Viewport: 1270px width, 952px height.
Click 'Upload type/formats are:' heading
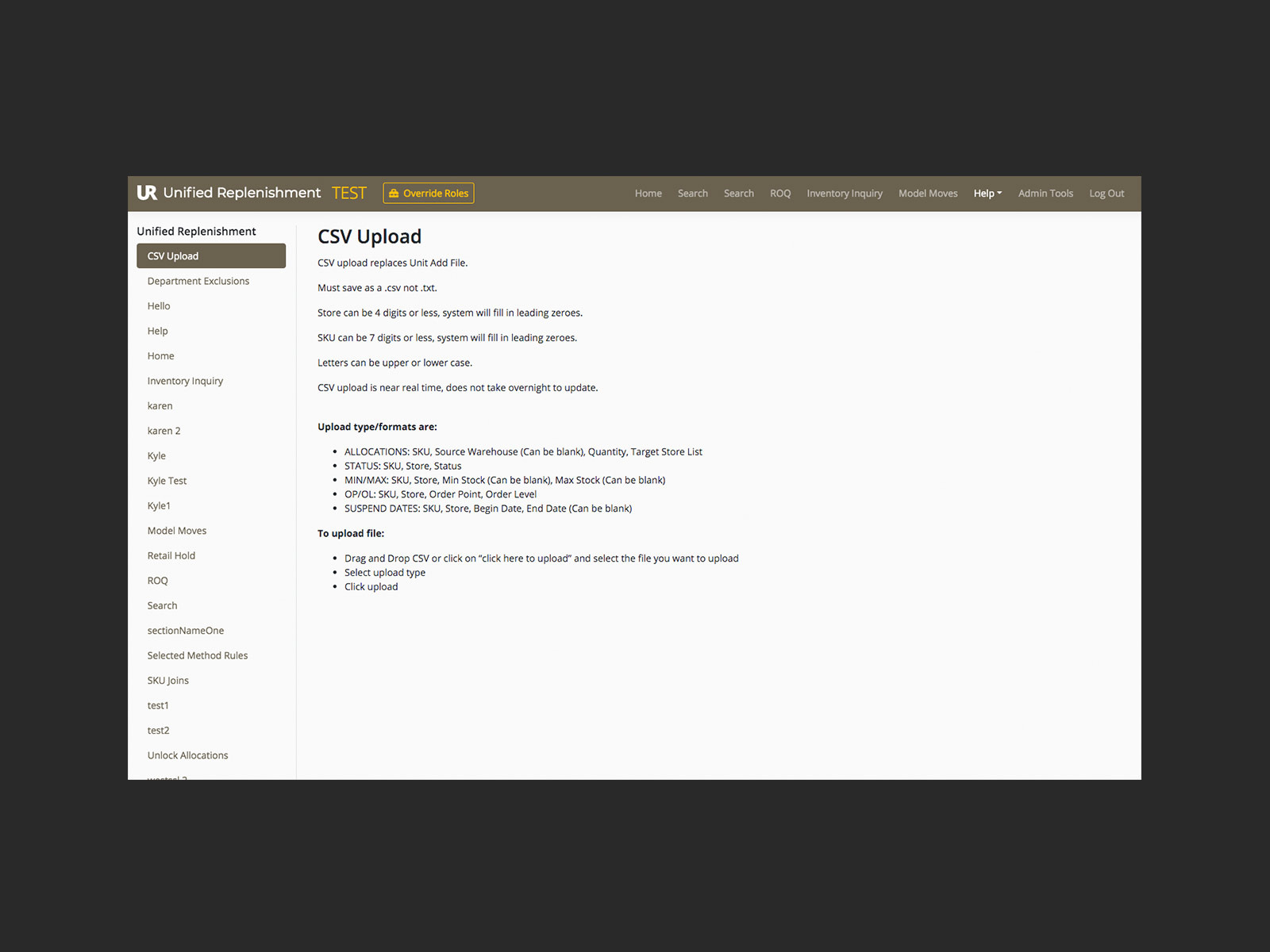click(x=377, y=427)
